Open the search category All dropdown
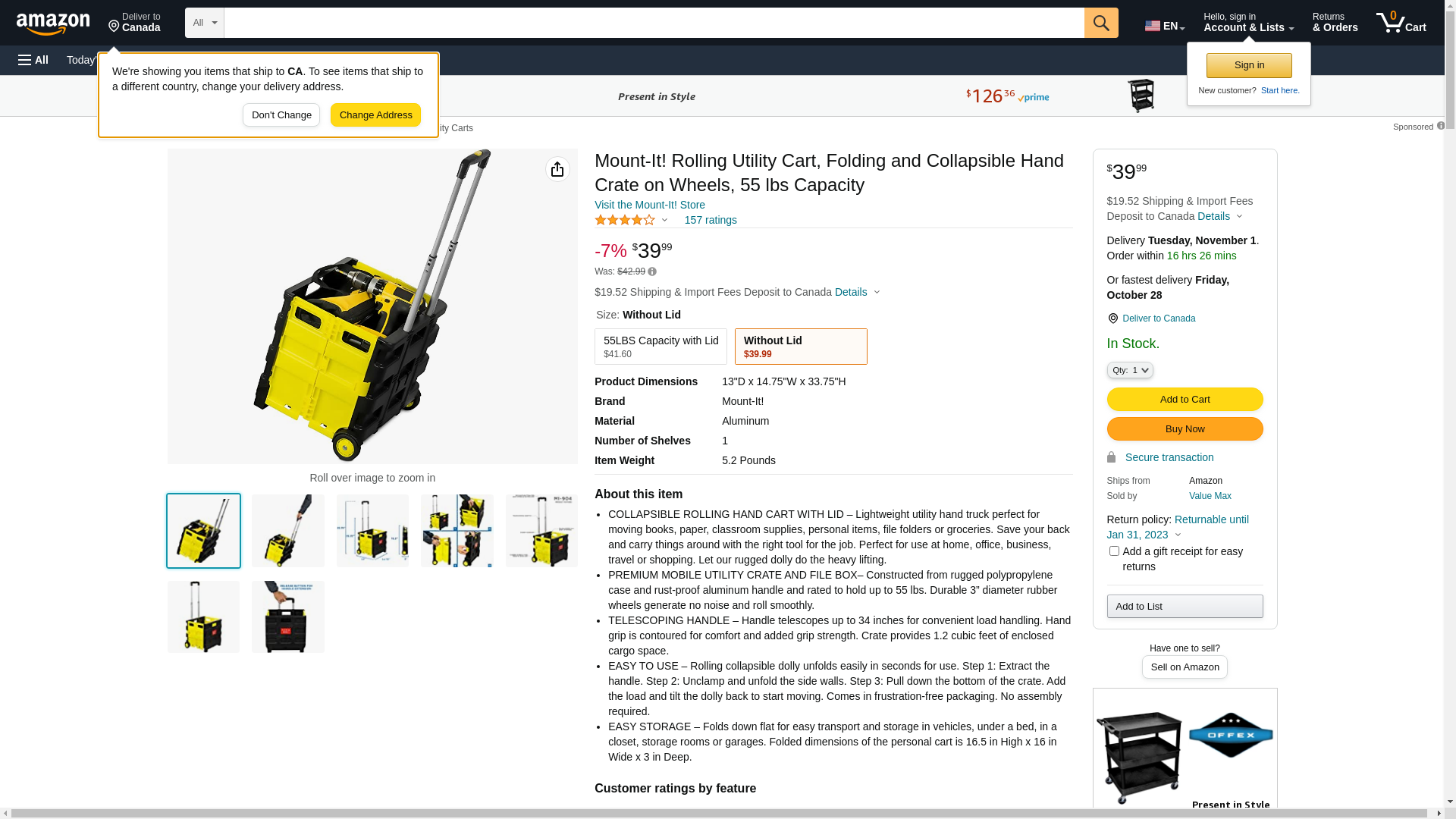 [x=205, y=23]
